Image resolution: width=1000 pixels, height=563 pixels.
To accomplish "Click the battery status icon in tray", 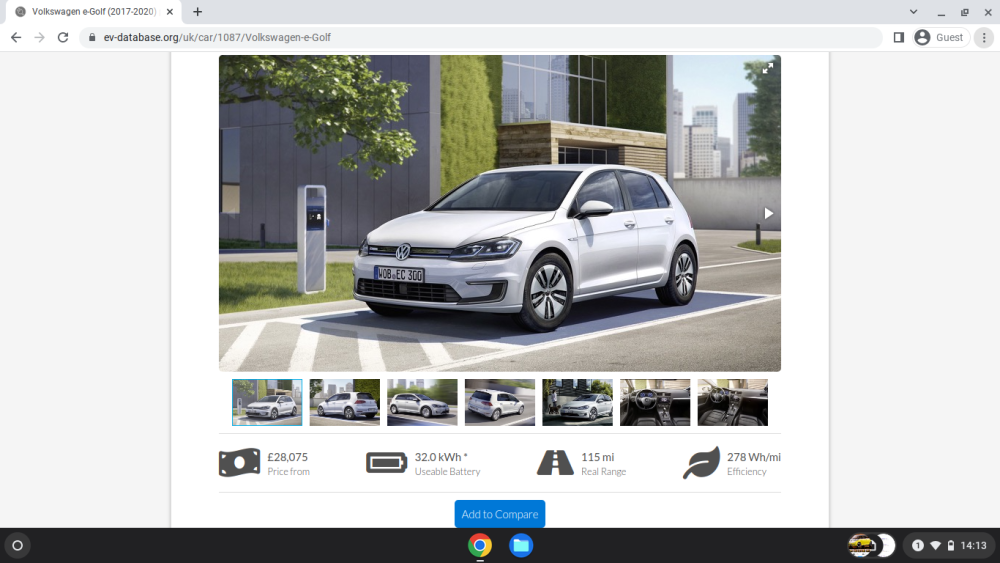I will pyautogui.click(x=951, y=546).
